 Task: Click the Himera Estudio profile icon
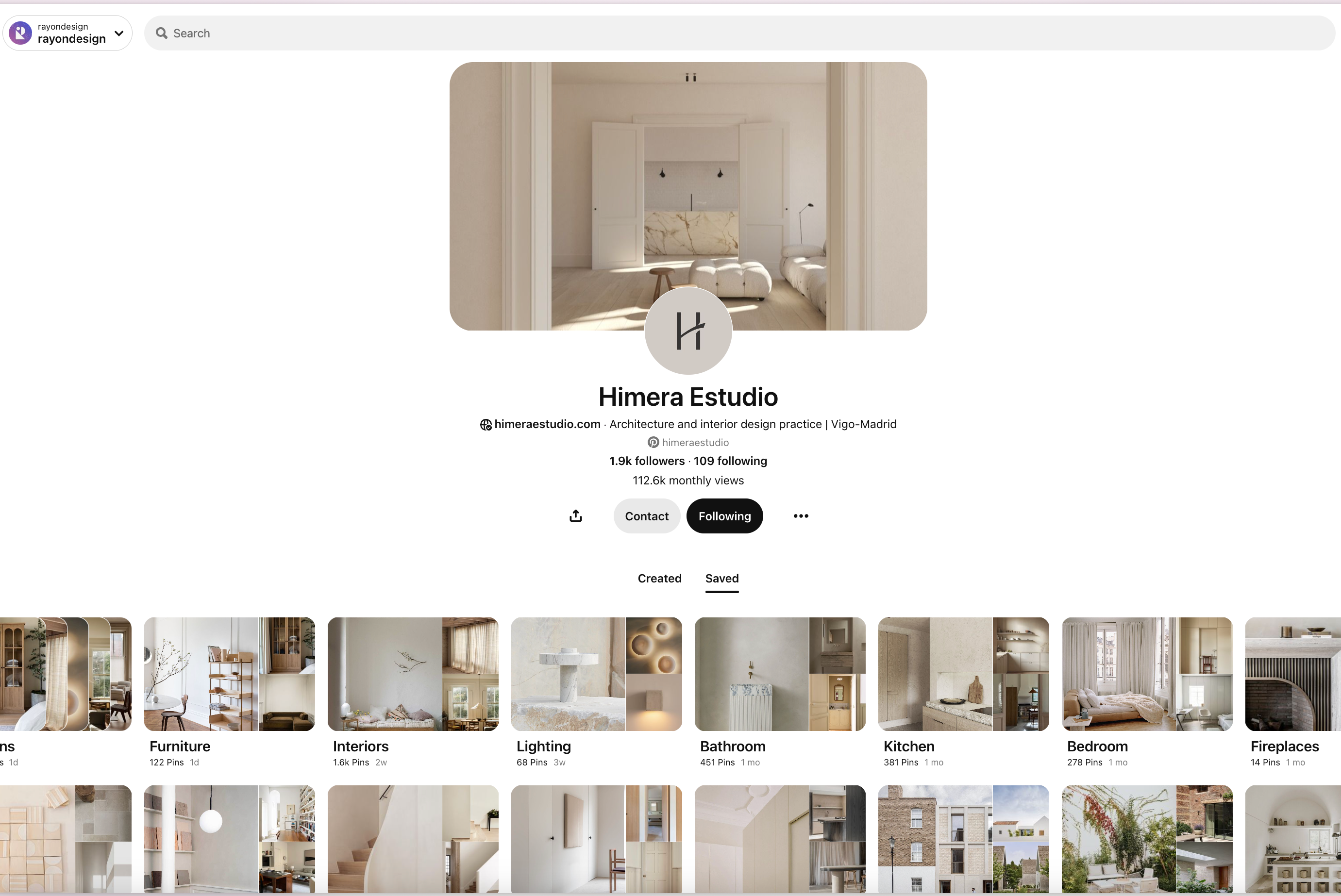click(x=688, y=330)
